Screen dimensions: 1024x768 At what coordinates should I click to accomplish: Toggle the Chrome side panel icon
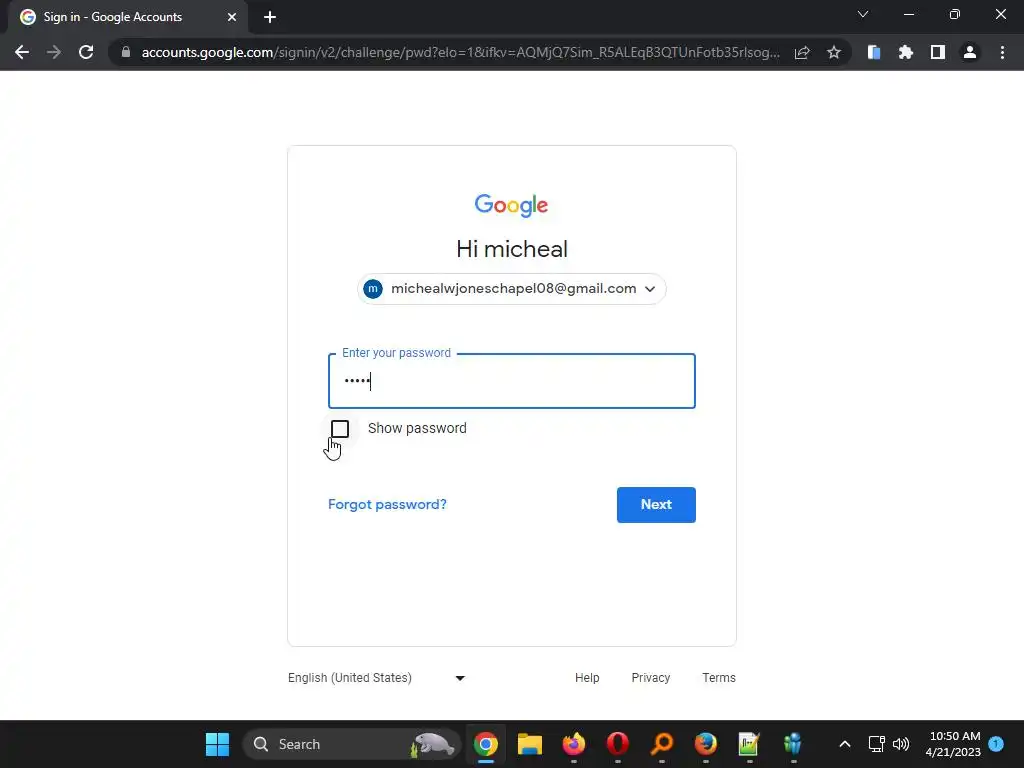(938, 52)
